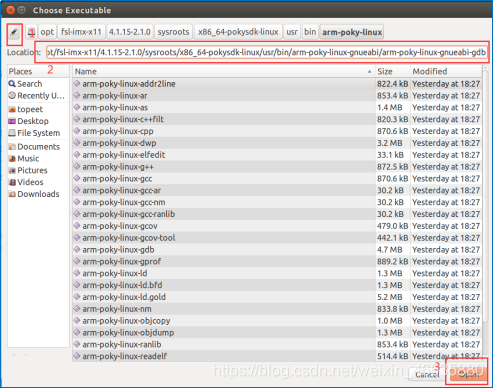Select the arm-poky-linux-ld file name
494x389 pixels.
(x=115, y=273)
